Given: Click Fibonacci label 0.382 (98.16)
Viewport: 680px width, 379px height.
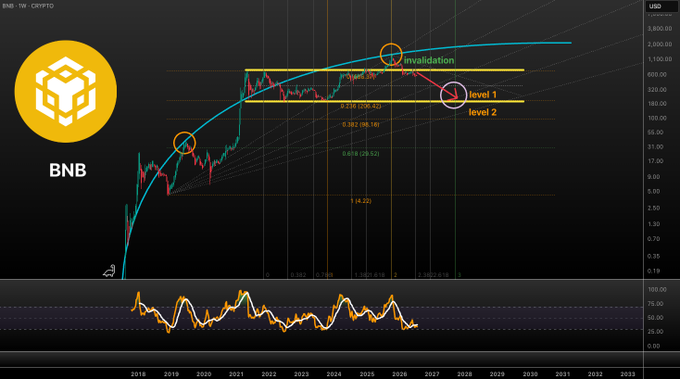Looking at the screenshot, I should (361, 124).
